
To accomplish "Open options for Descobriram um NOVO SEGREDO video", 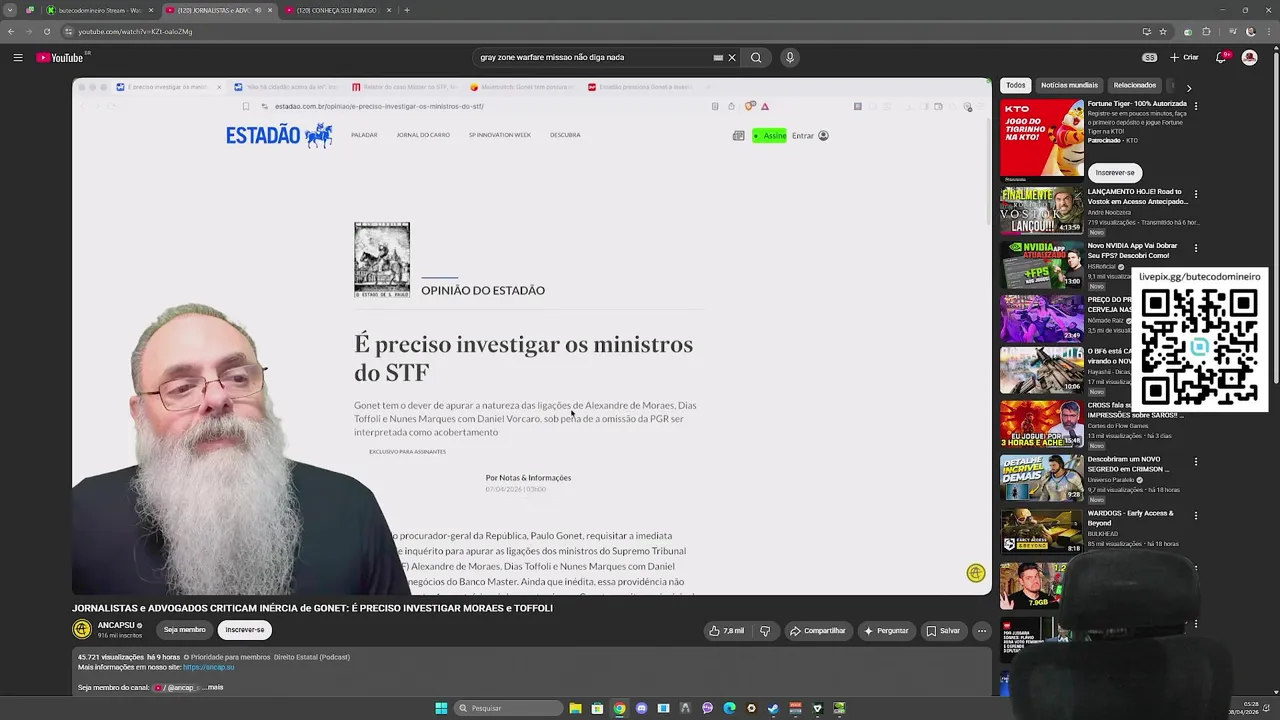I will [x=1196, y=462].
